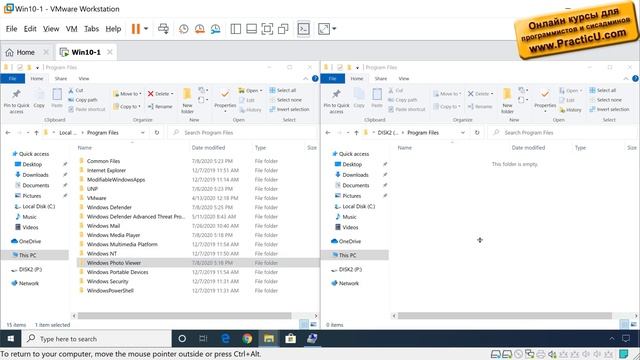Toggle the VMware library sidebar icon
The width and height of the screenshot is (640, 360).
coord(236,29)
